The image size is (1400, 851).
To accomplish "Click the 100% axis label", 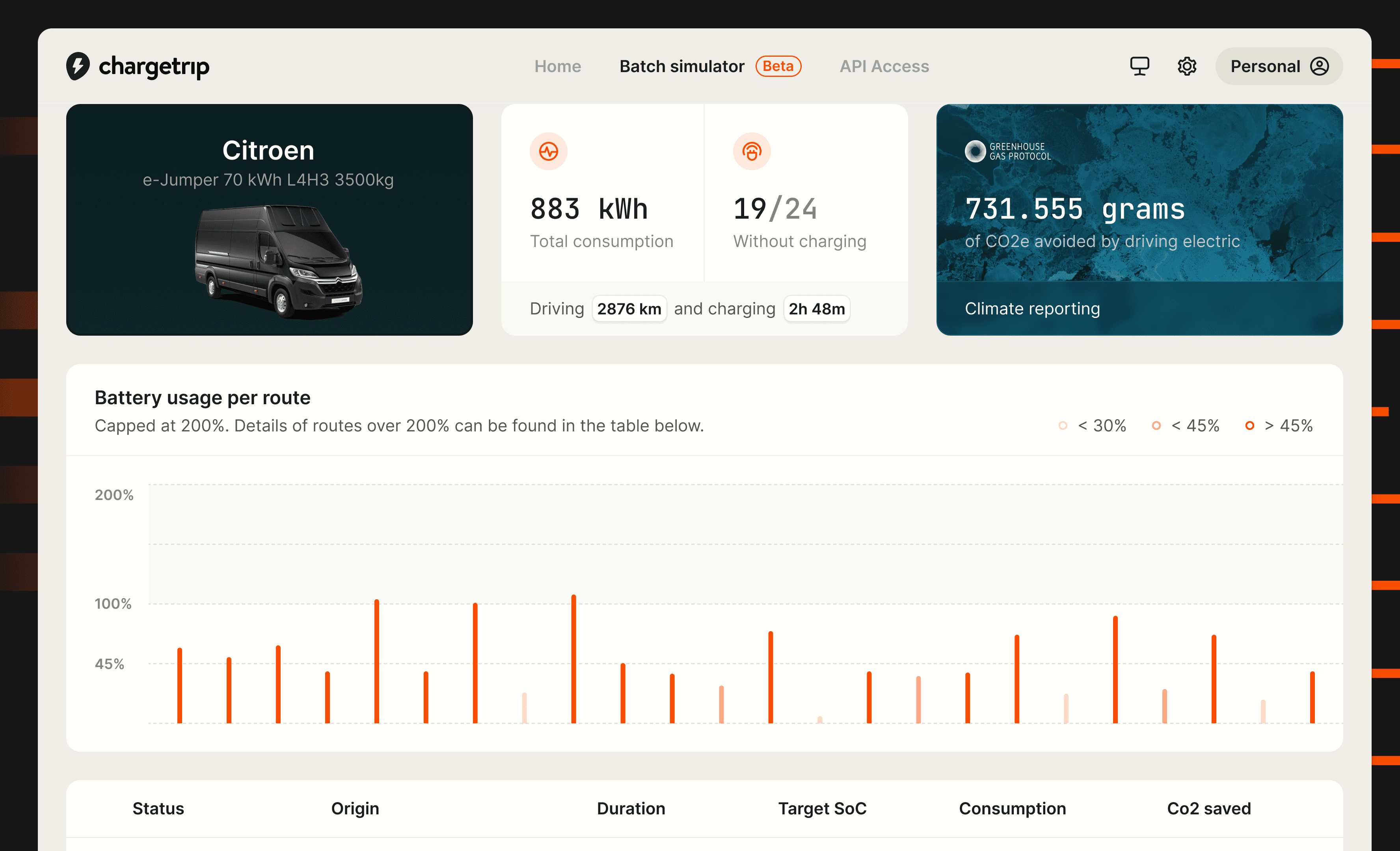I will [113, 603].
